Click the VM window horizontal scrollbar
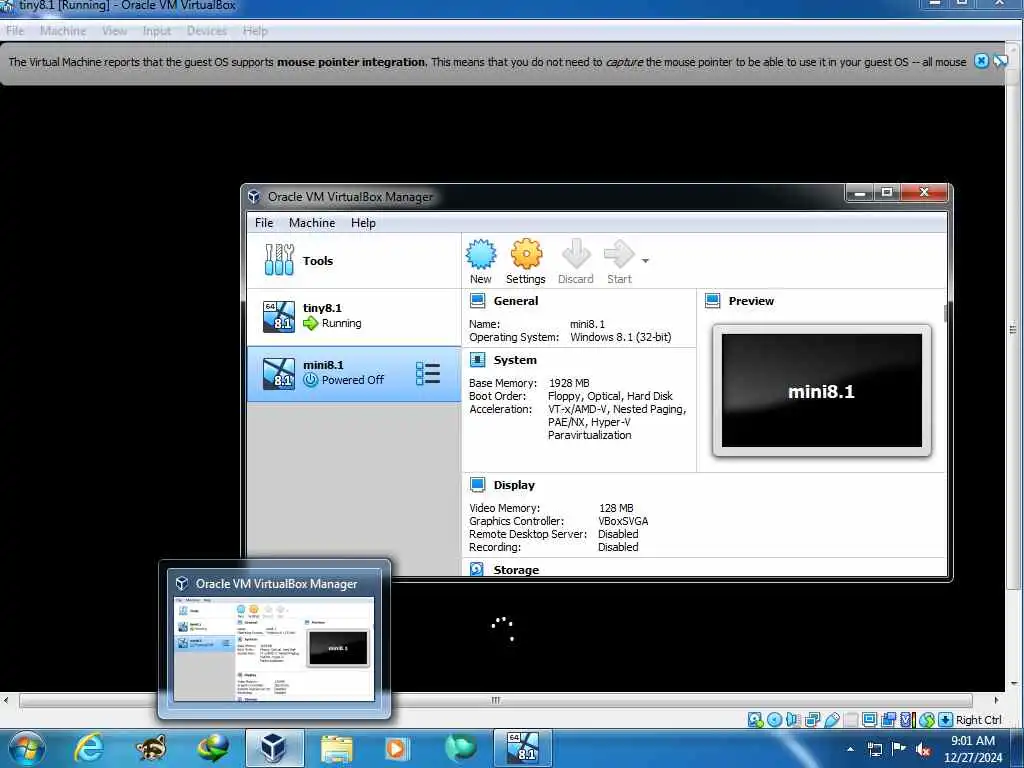1024x768 pixels. (496, 700)
